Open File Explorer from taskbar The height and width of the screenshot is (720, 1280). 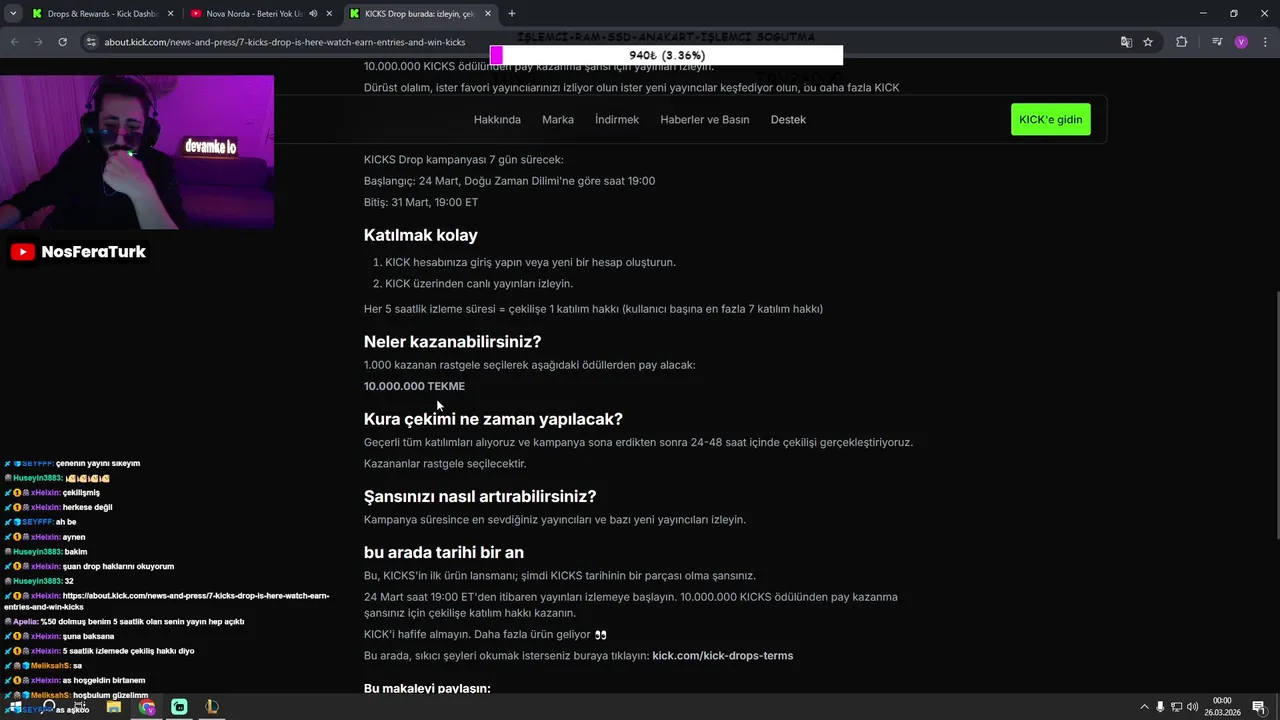click(114, 707)
